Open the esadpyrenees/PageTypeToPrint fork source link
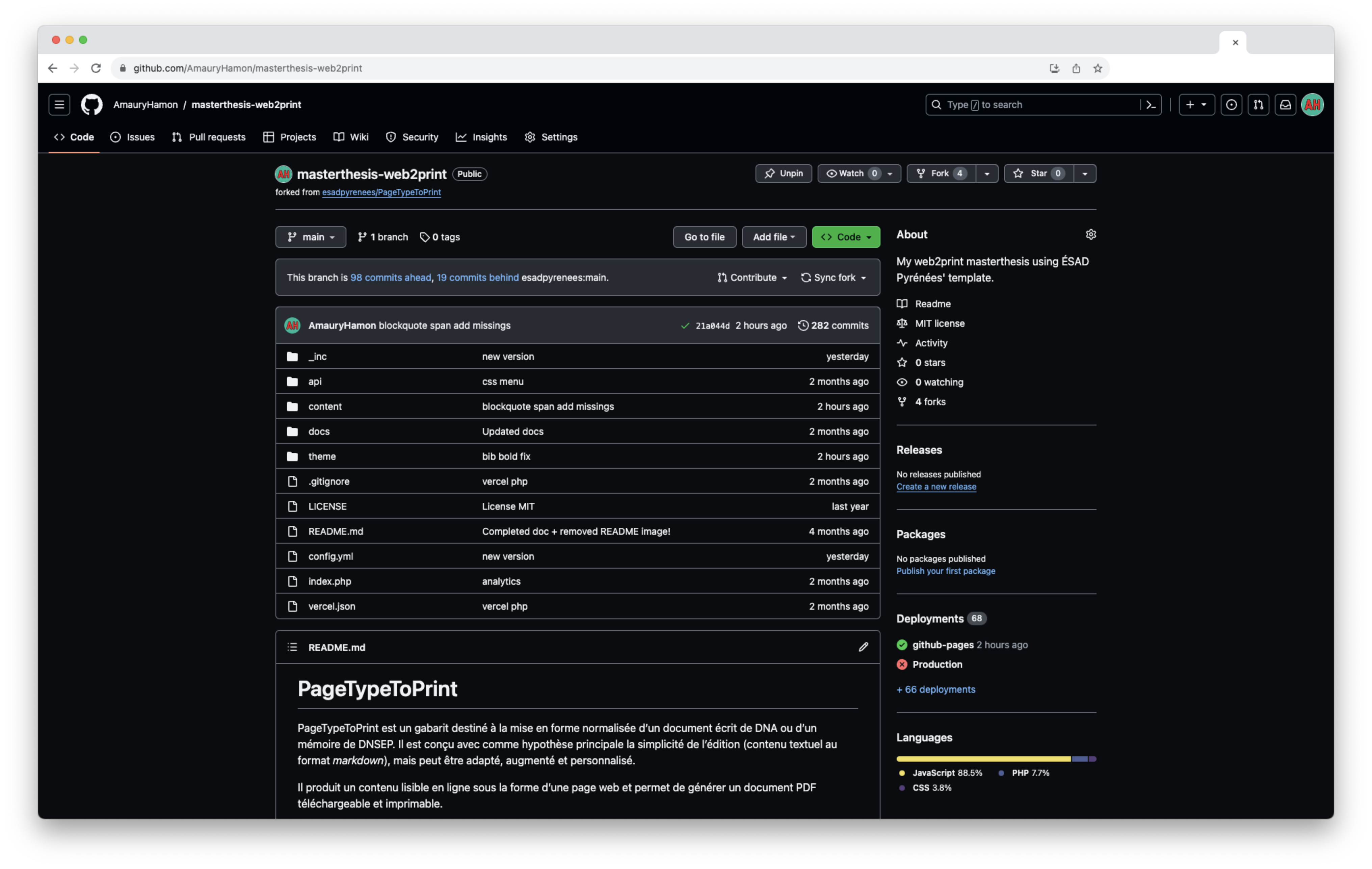Screen dimensions: 1372x869 381,192
